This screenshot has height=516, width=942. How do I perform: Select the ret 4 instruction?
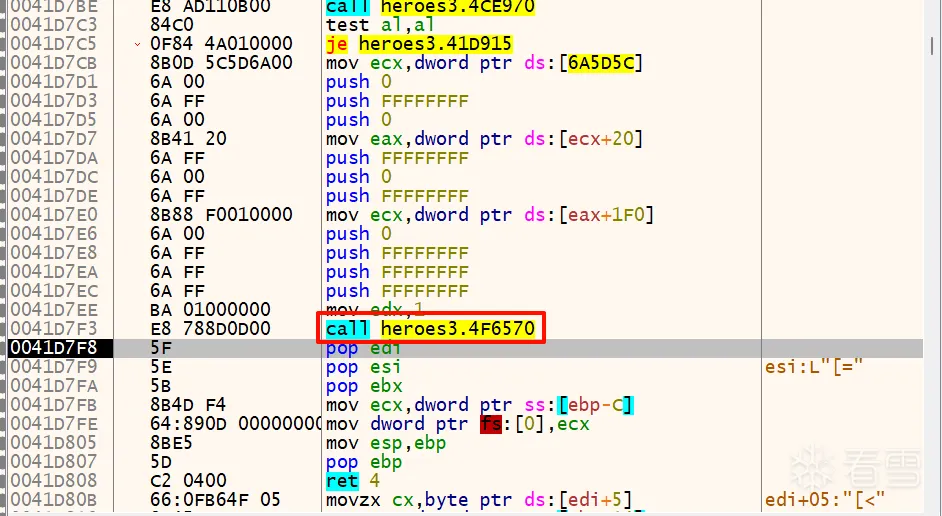pyautogui.click(x=348, y=481)
